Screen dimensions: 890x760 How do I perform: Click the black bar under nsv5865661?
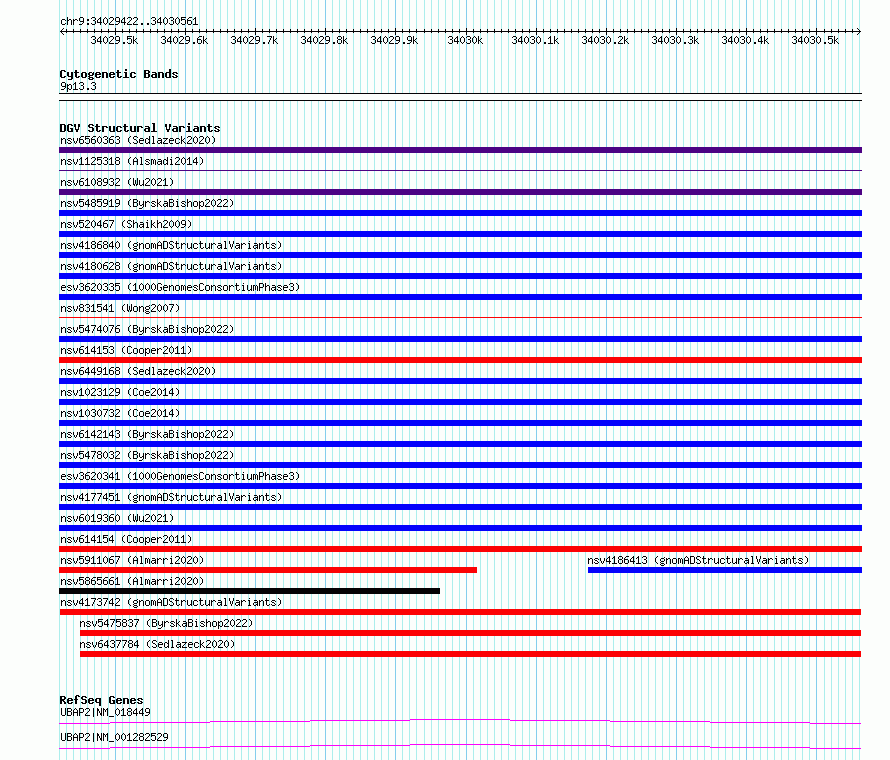tap(250, 591)
